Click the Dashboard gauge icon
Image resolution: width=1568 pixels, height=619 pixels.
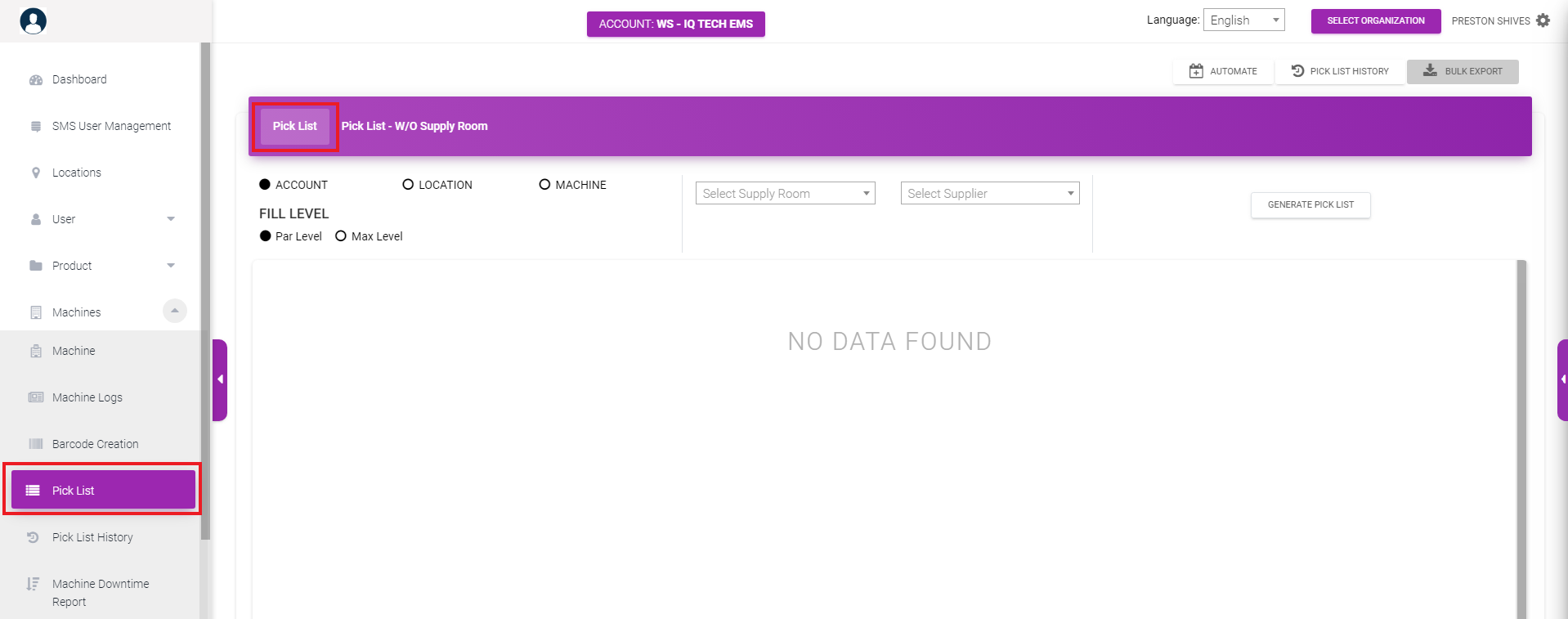36,79
